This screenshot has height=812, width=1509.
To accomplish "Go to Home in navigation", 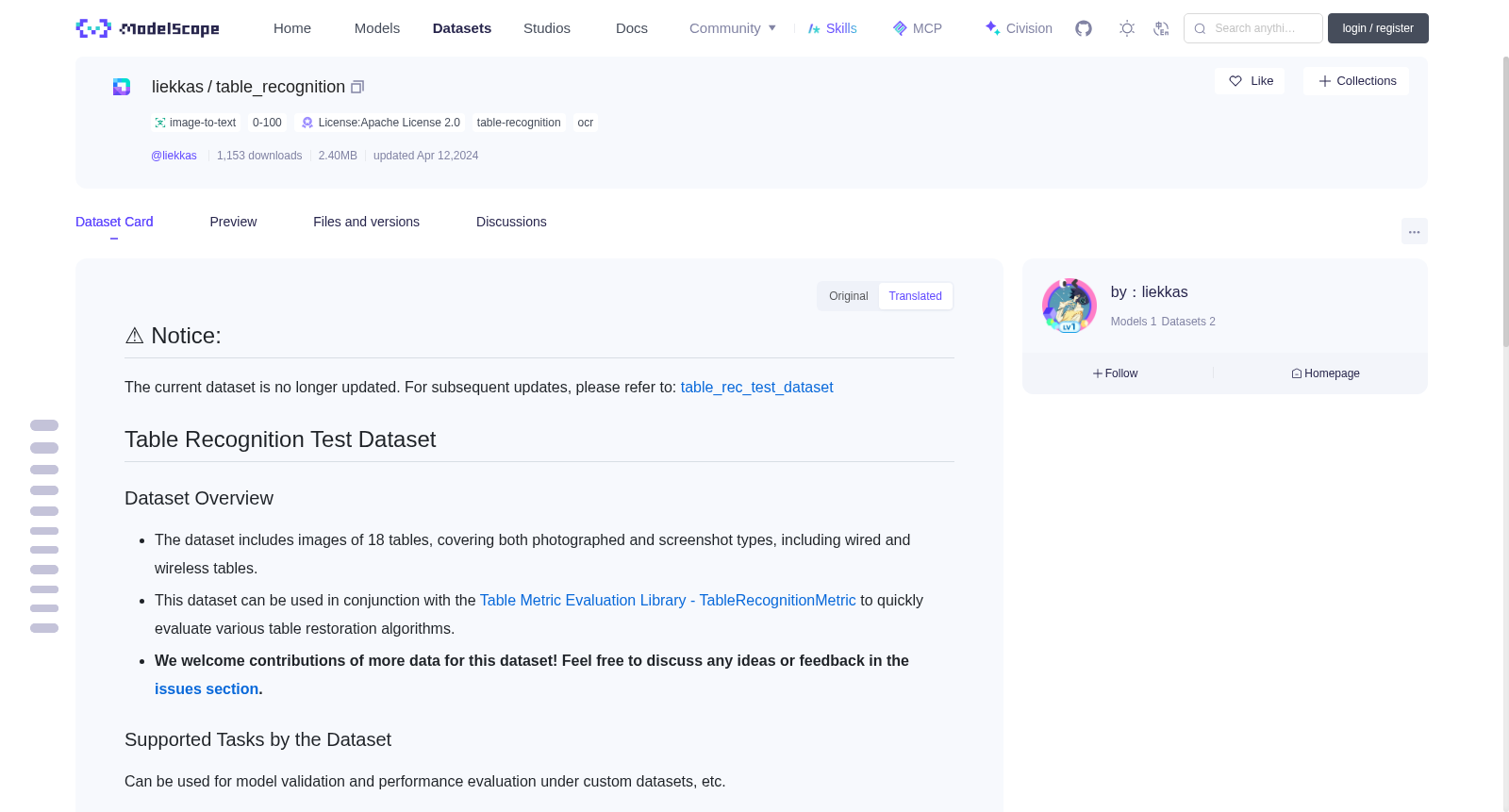I will point(292,28).
